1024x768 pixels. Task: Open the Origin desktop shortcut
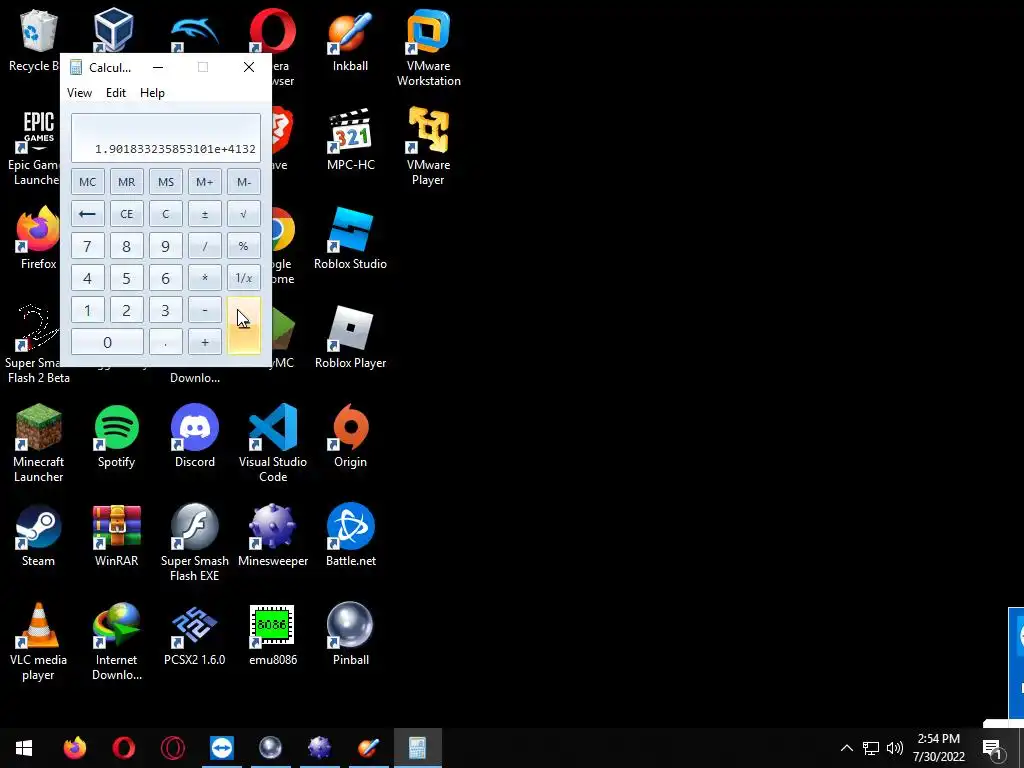351,436
